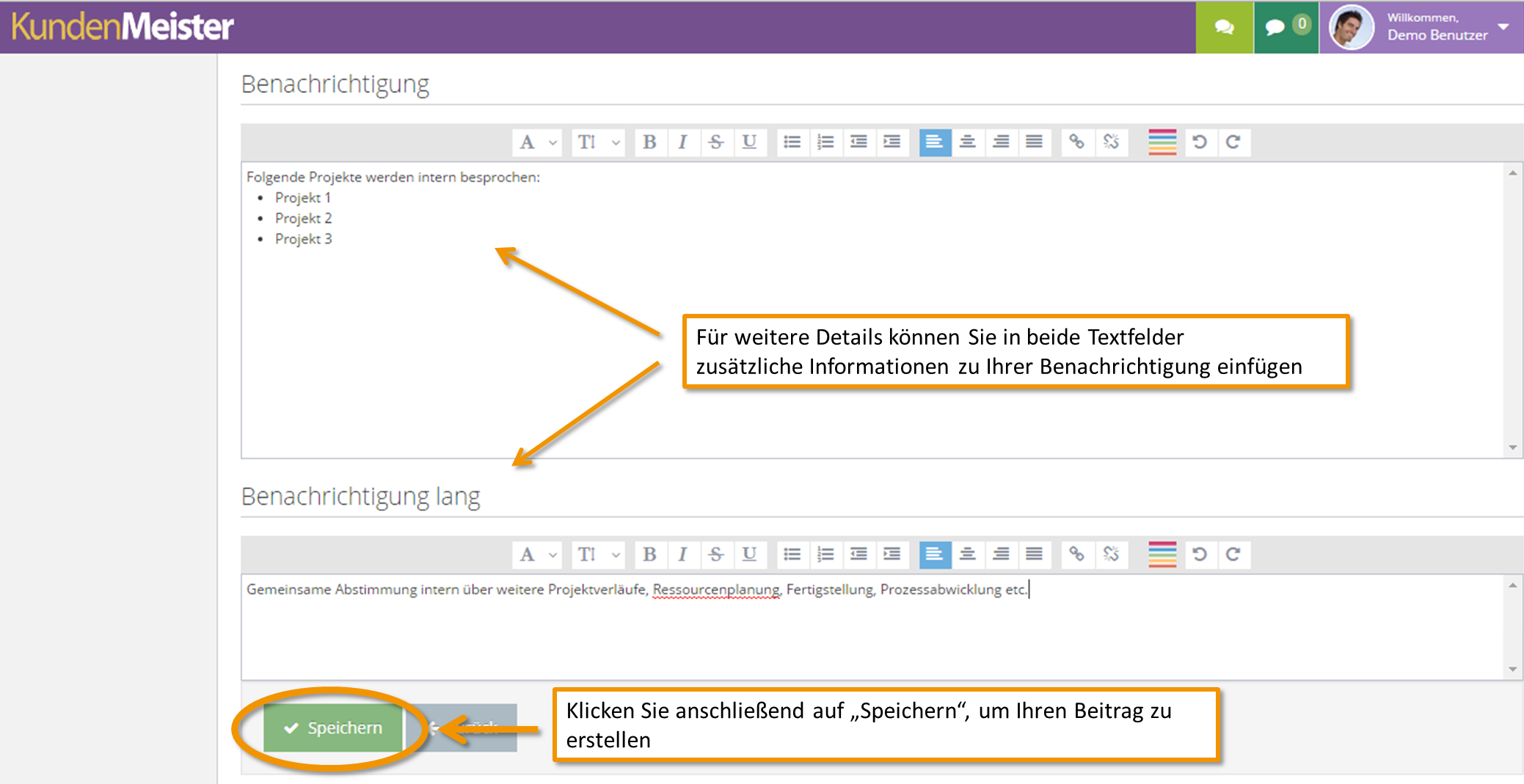1524x784 pixels.
Task: Toggle underline in lower Benachrichtigung lang toolbar
Action: pos(748,554)
